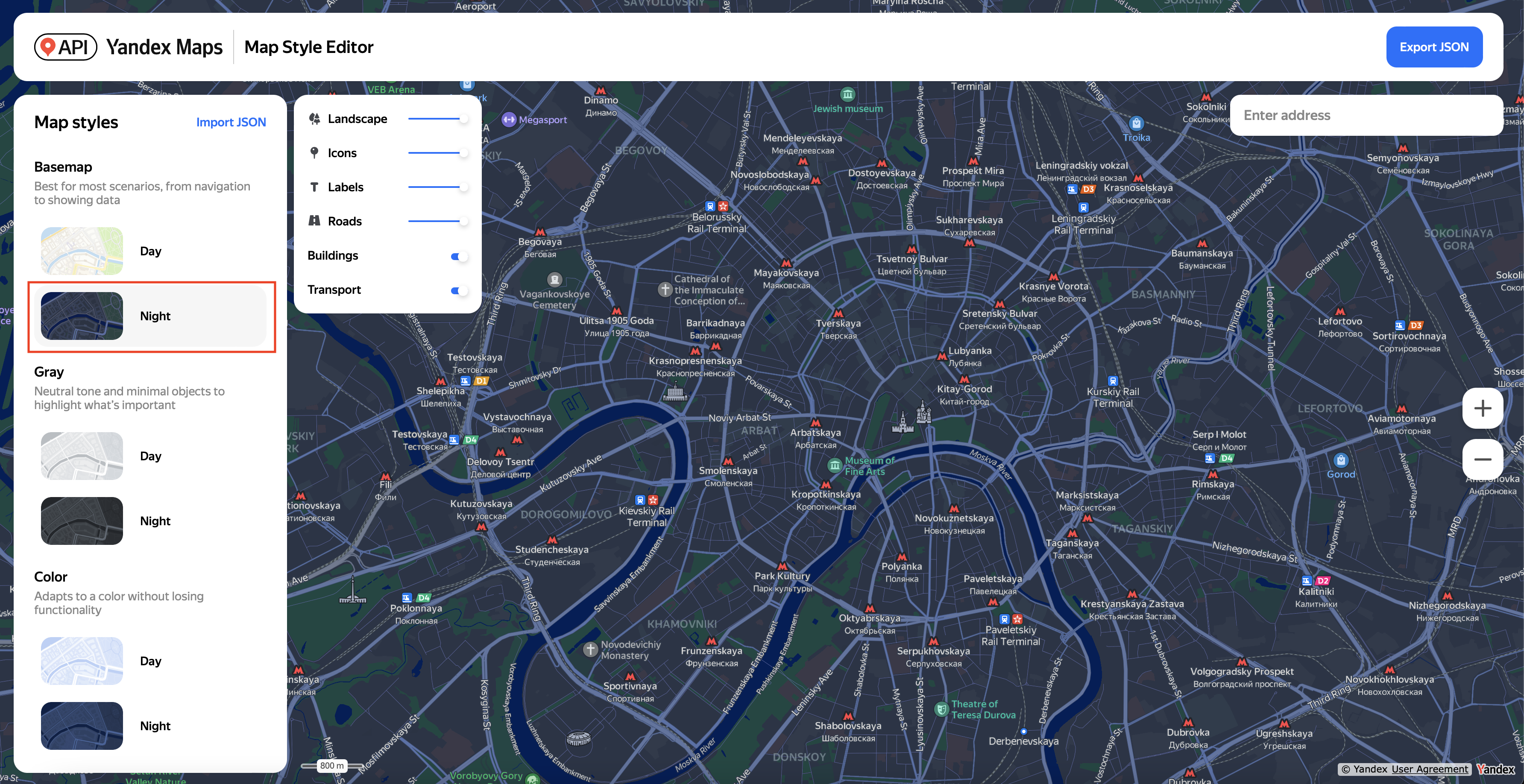Click the Jewish museum map icon
The height and width of the screenshot is (784, 1524).
point(847,95)
